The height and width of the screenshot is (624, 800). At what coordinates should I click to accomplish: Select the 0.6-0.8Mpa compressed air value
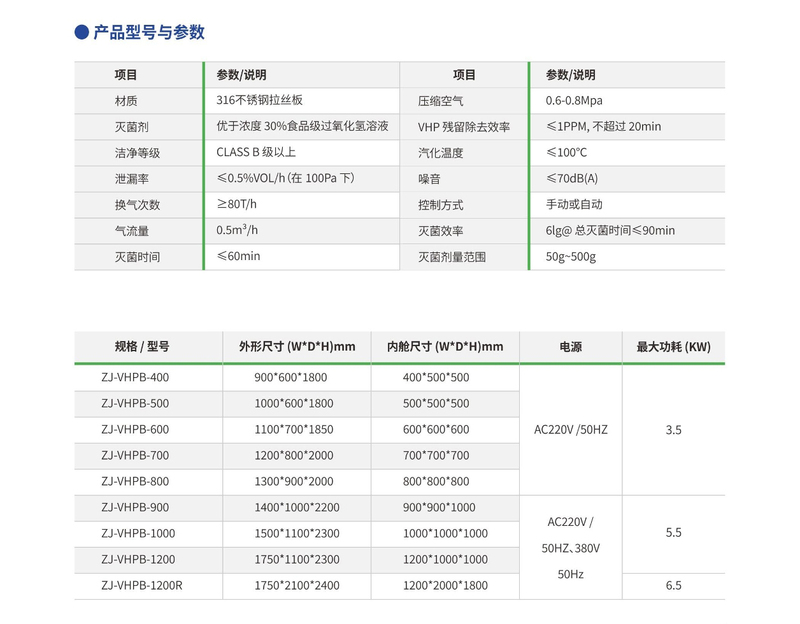(x=574, y=101)
